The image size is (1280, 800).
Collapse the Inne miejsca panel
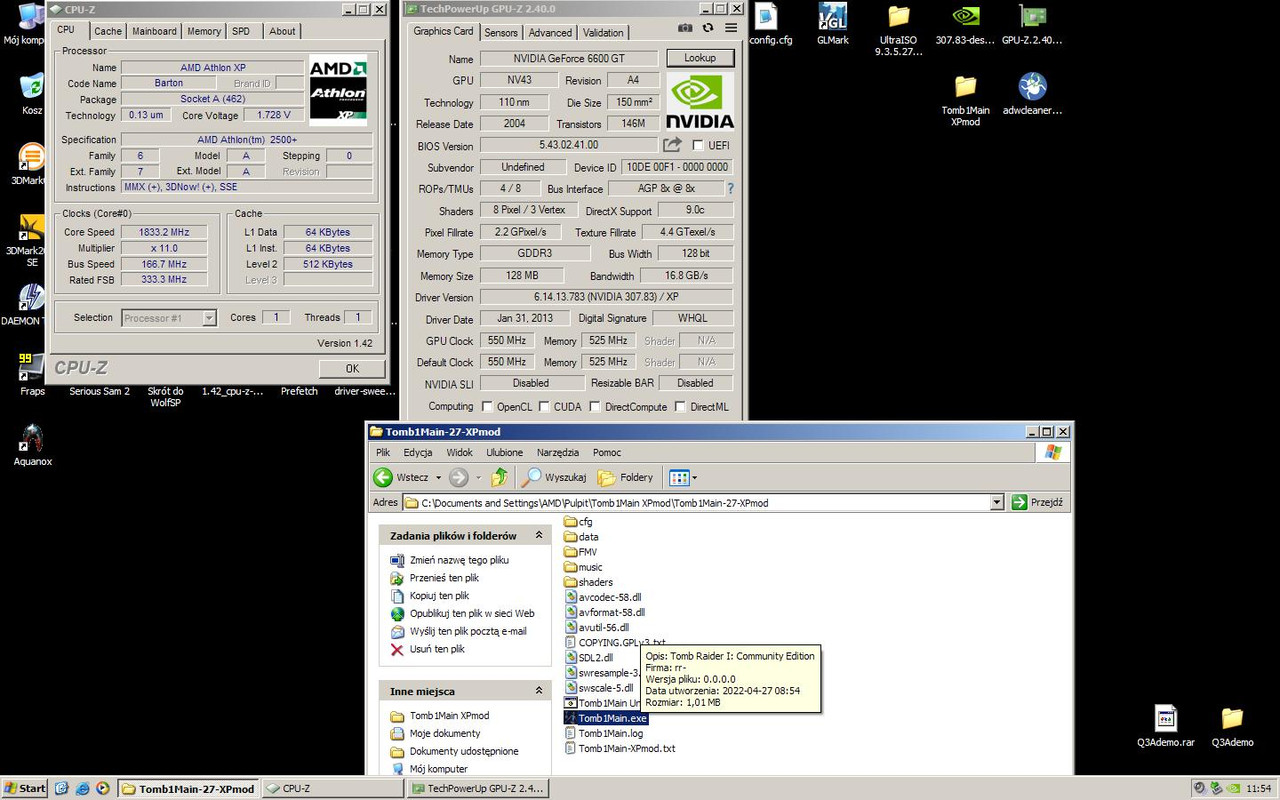[x=539, y=690]
